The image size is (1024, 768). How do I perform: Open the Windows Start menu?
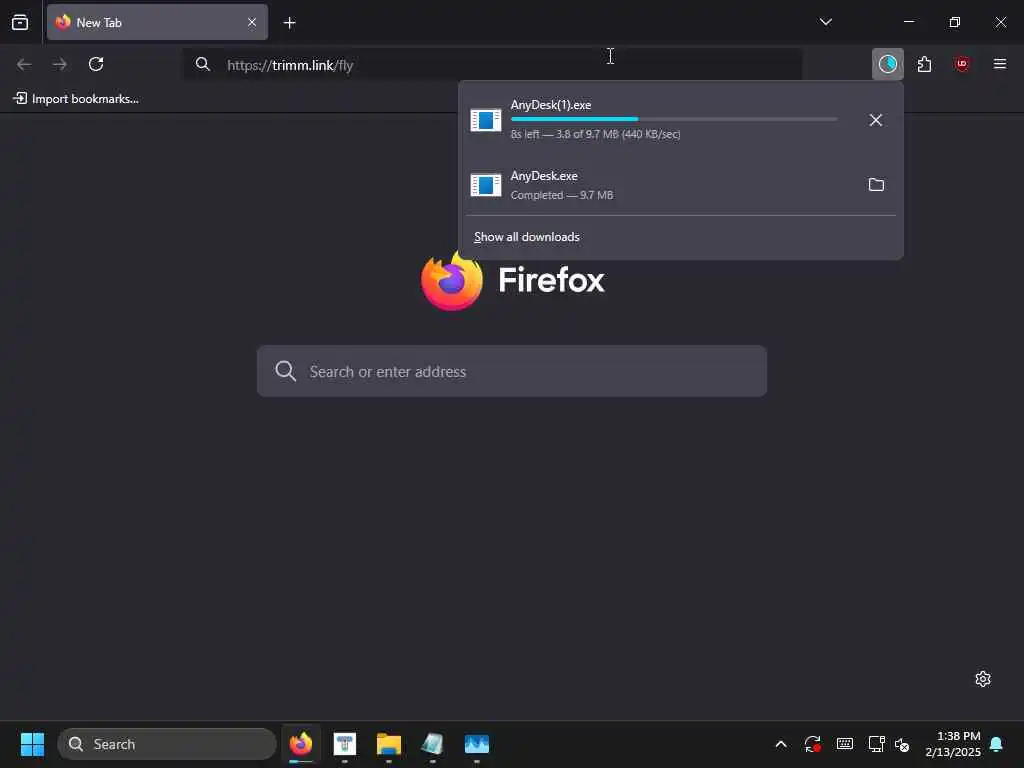(32, 744)
